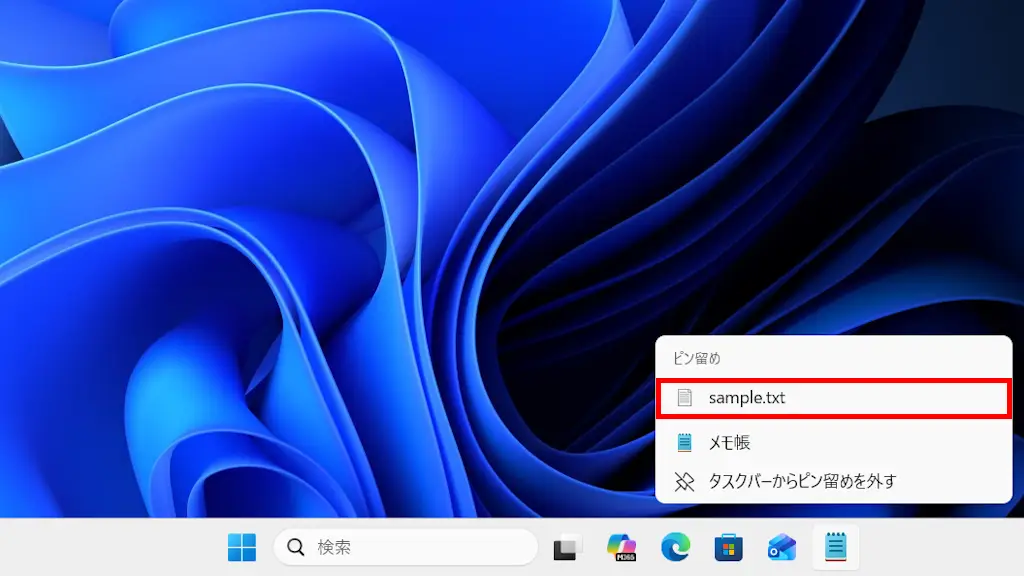The image size is (1024, 576).
Task: Choose タスクバーからピン留めを外す
Action: (802, 481)
